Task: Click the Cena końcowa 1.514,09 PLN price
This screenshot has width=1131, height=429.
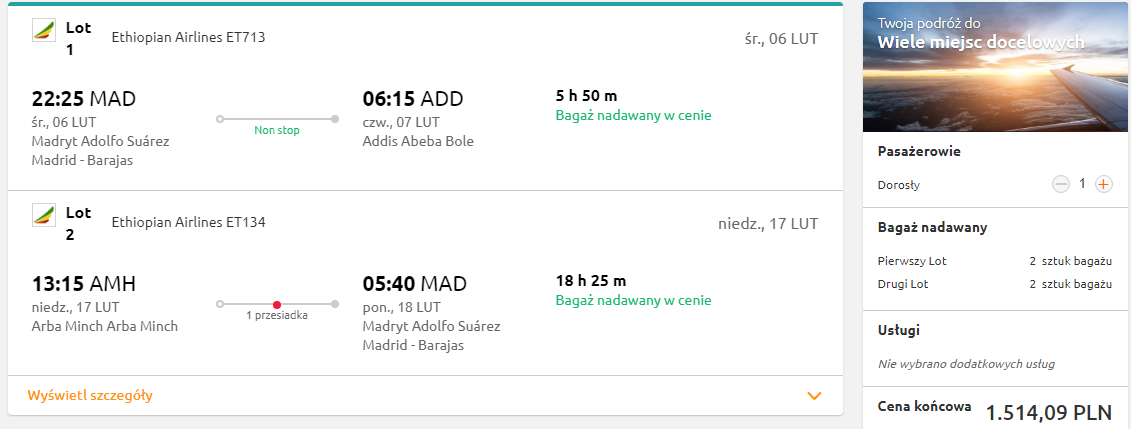Action: 995,411
